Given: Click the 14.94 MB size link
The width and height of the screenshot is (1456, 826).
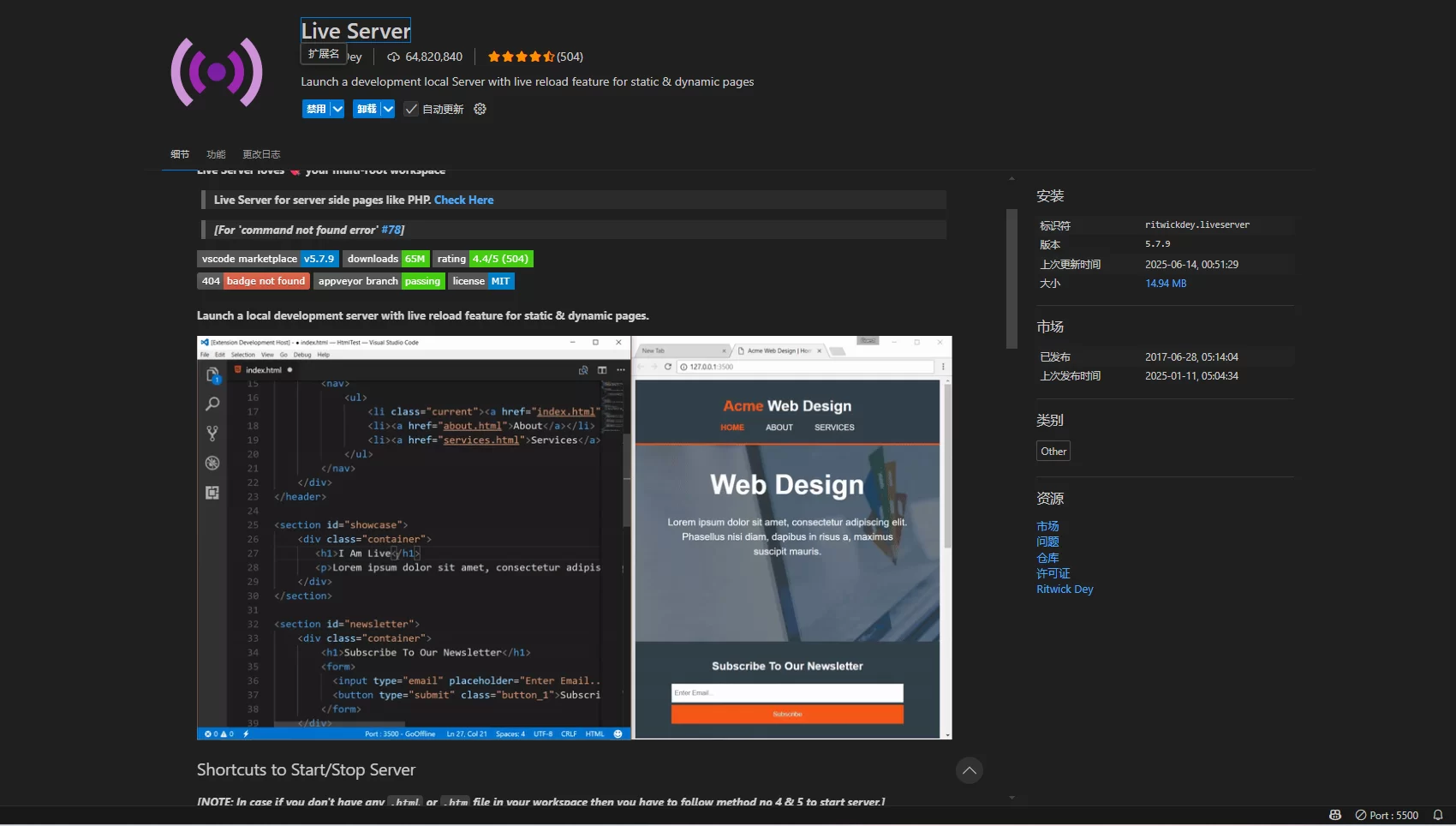Looking at the screenshot, I should (1166, 284).
